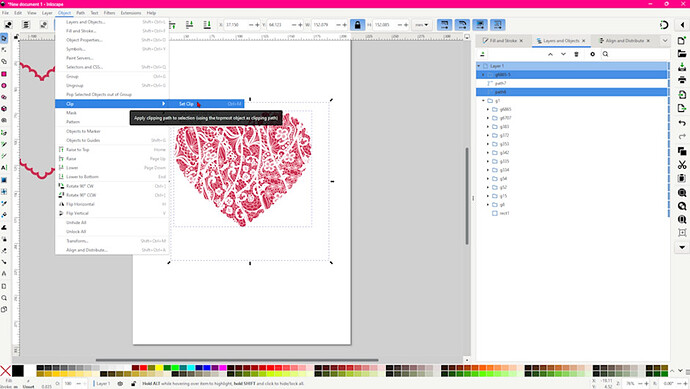690x389 pixels.
Task: Click the vertical canvas scrollbar
Action: click(467, 196)
